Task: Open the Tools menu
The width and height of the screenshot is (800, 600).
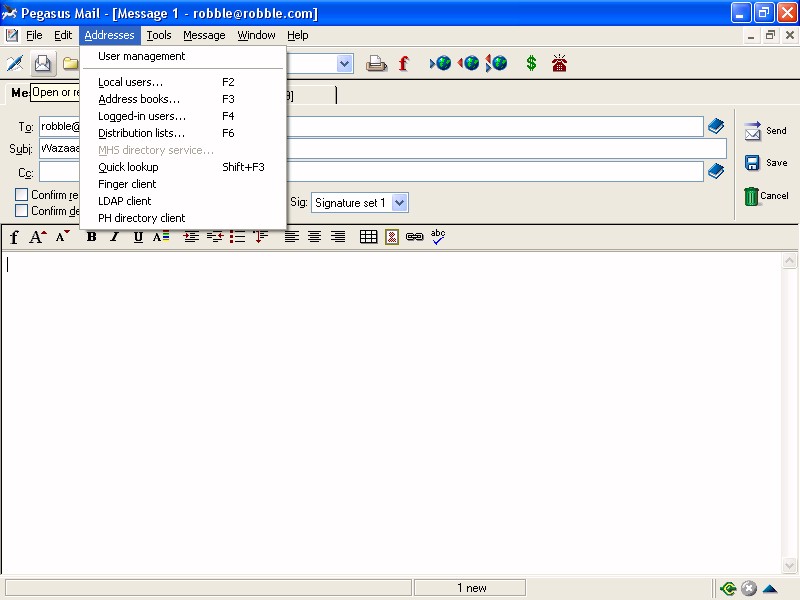Action: coord(159,35)
